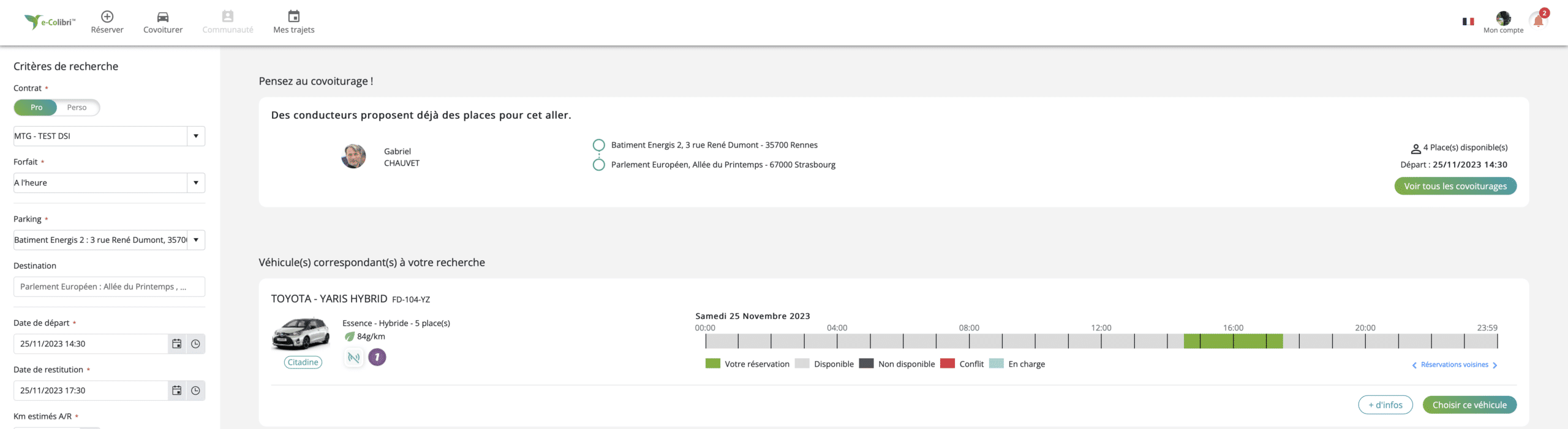Open clock picker for Date de restitution
The height and width of the screenshot is (429, 1568).
click(x=195, y=390)
